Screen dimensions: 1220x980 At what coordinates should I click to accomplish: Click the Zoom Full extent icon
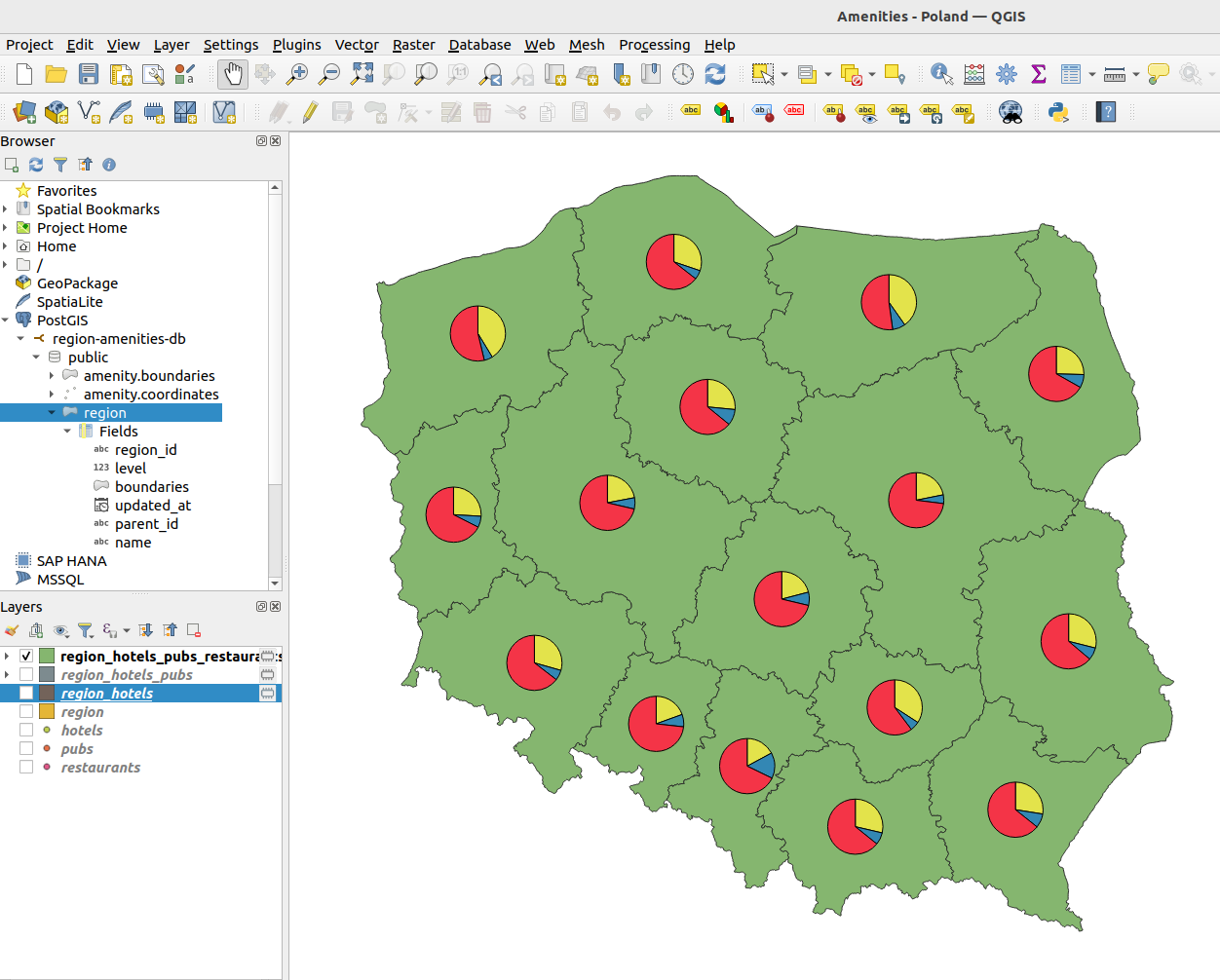pos(362,74)
